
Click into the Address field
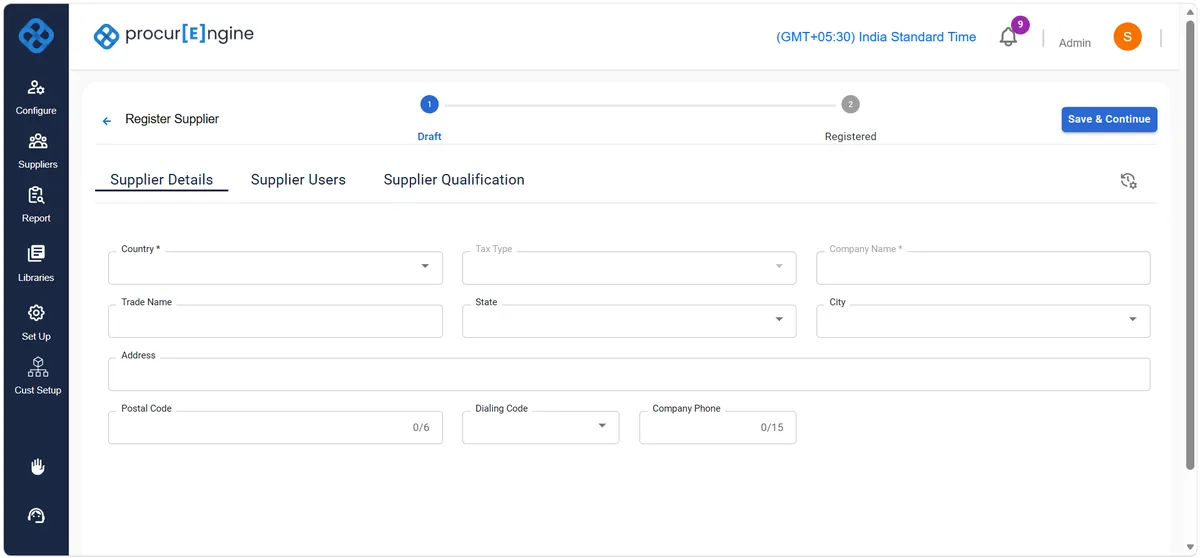click(x=629, y=374)
